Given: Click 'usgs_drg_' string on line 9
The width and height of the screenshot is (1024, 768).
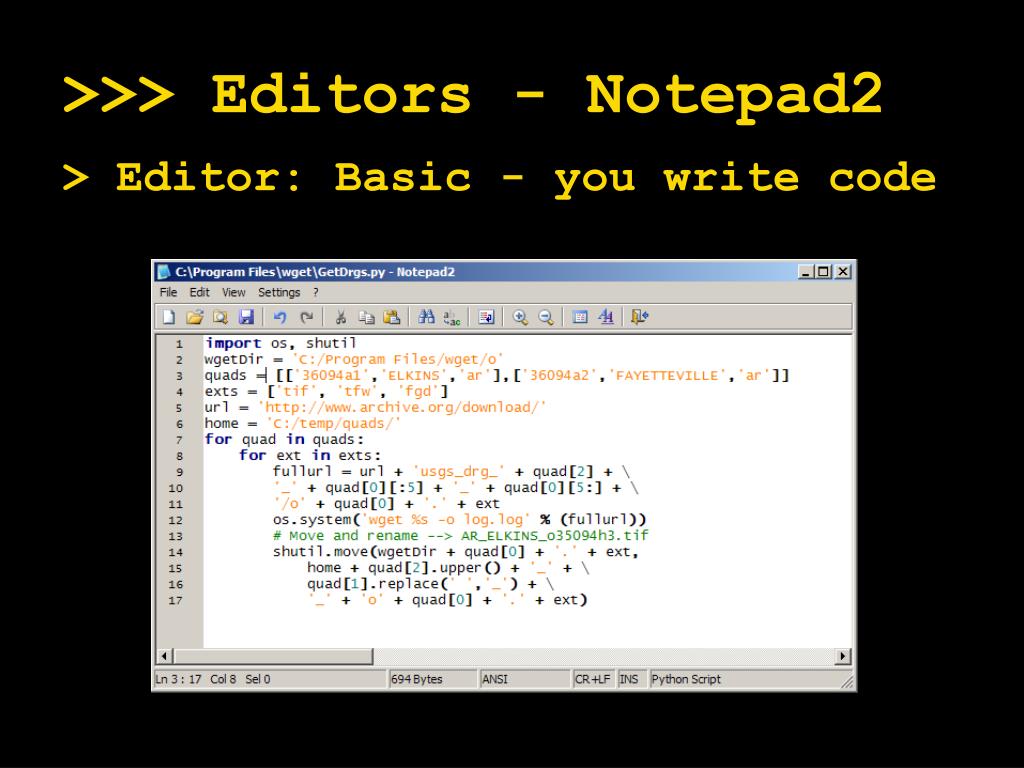Looking at the screenshot, I should point(458,472).
